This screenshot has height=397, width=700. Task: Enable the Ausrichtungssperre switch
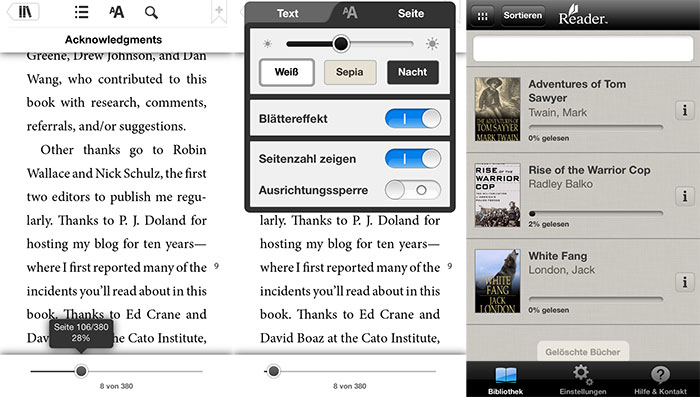click(x=413, y=190)
